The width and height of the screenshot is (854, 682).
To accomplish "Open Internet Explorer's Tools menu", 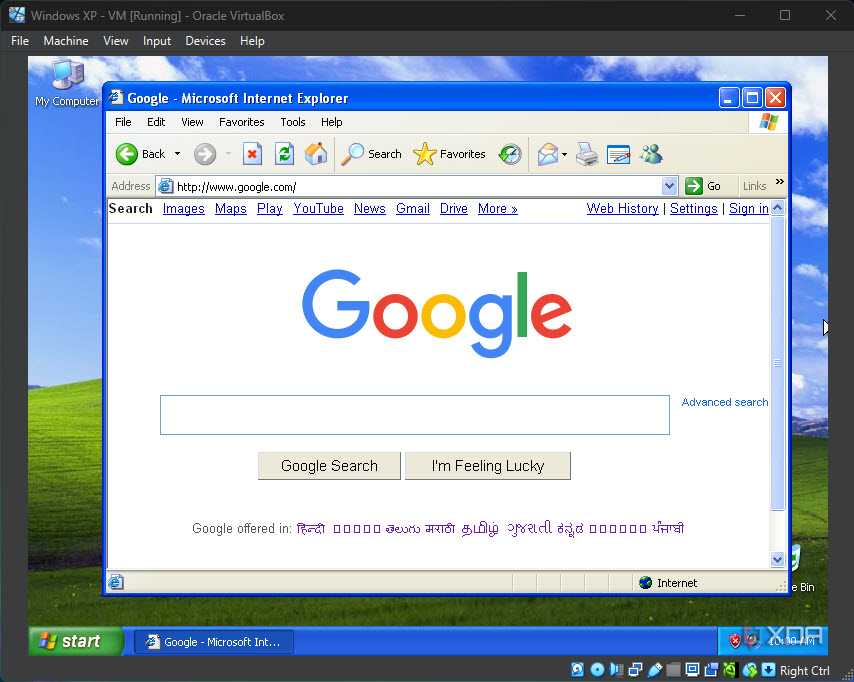I will click(293, 122).
